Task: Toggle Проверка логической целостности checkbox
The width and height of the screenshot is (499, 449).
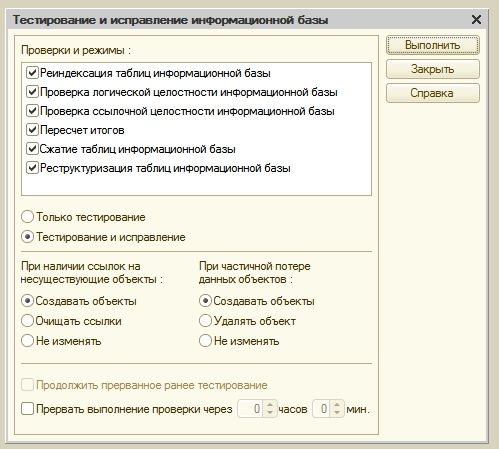Action: [32, 92]
